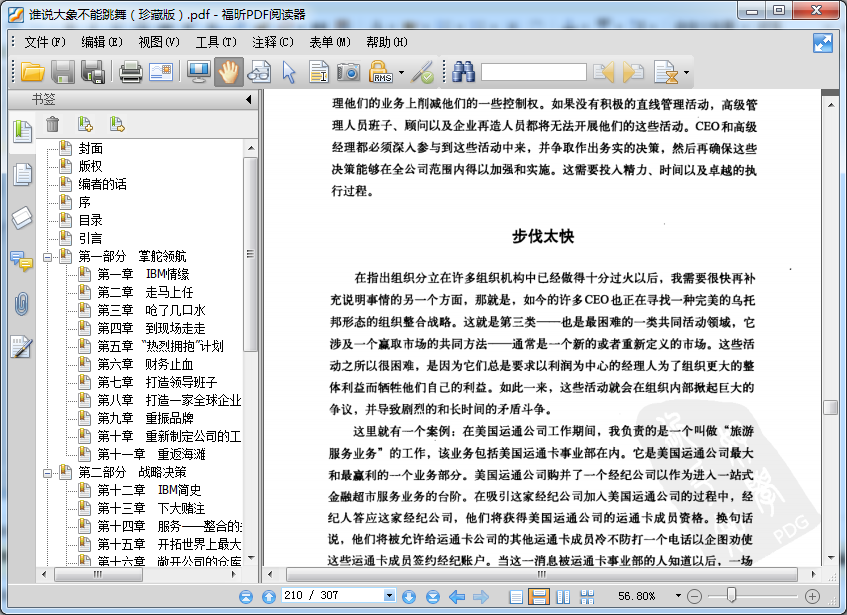847x615 pixels.
Task: Open the zoom percentage dropdown
Action: click(x=678, y=596)
